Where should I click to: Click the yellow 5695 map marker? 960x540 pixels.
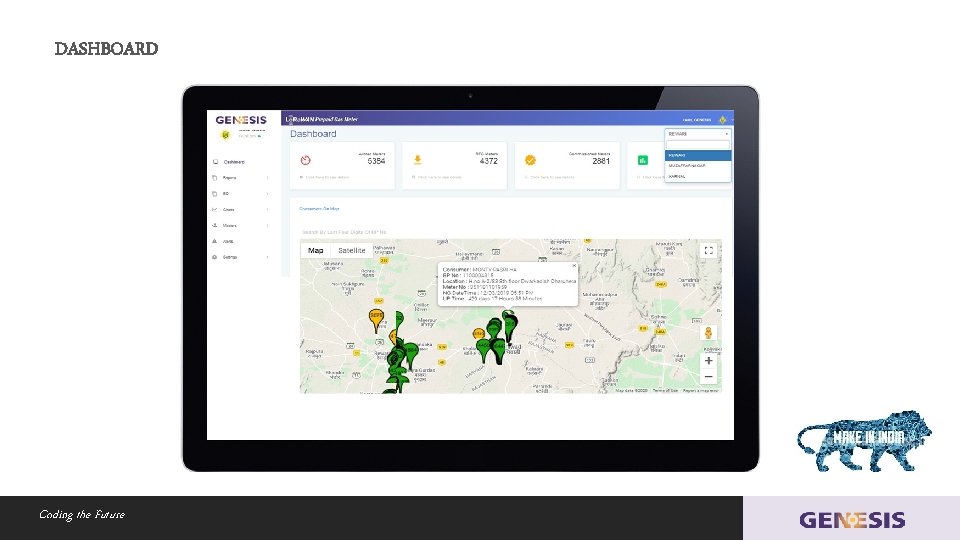[376, 319]
